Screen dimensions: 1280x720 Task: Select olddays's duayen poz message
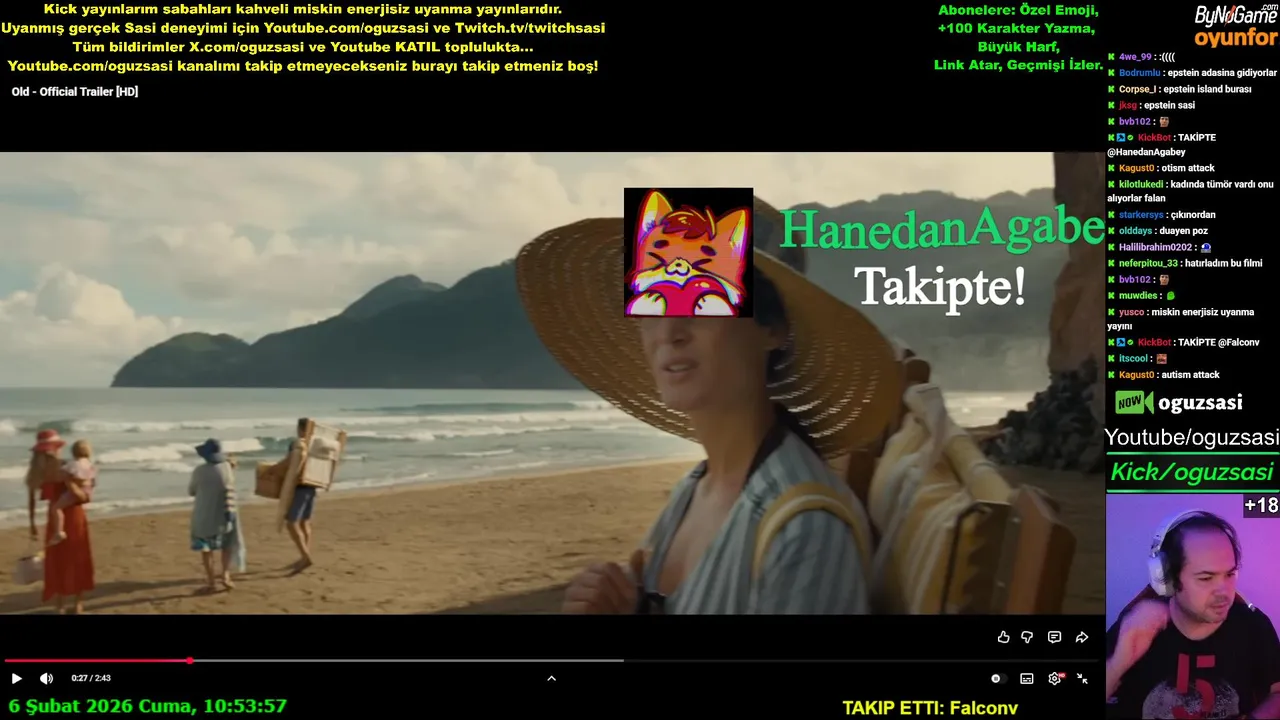tap(1157, 231)
